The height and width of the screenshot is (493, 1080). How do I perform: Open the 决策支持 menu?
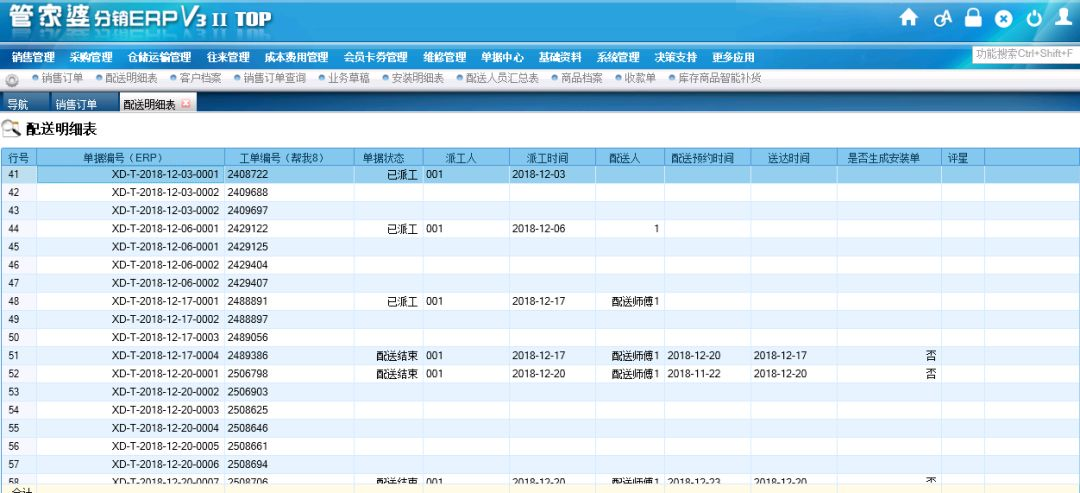(x=676, y=58)
